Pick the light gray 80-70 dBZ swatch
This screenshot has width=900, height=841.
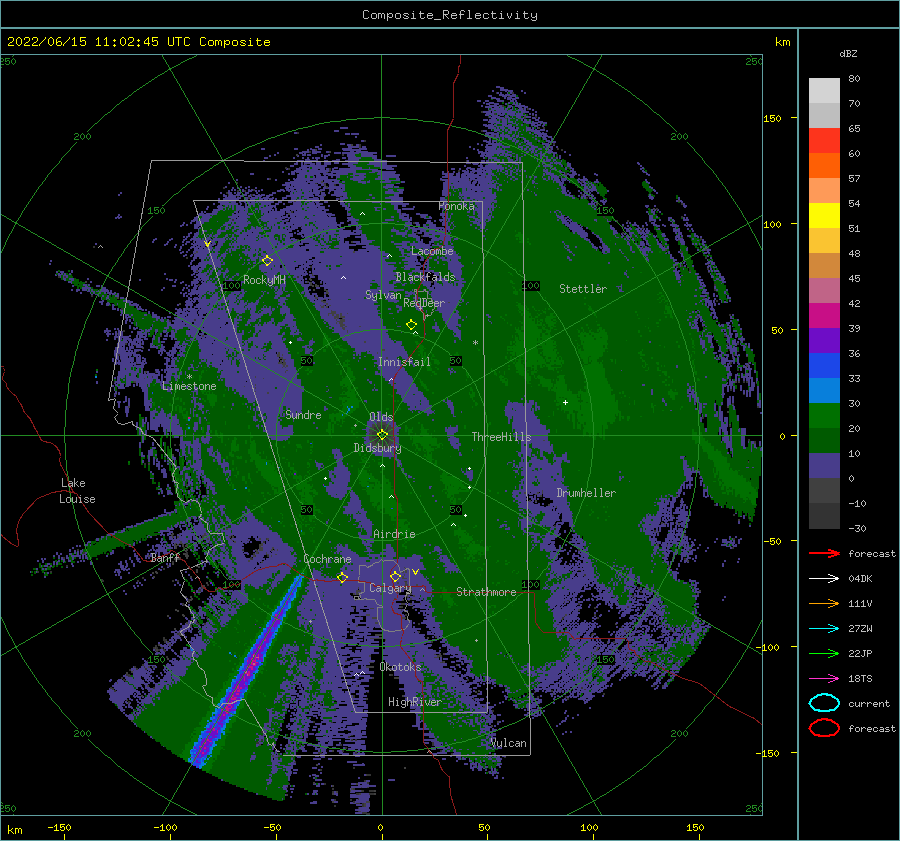tap(824, 91)
